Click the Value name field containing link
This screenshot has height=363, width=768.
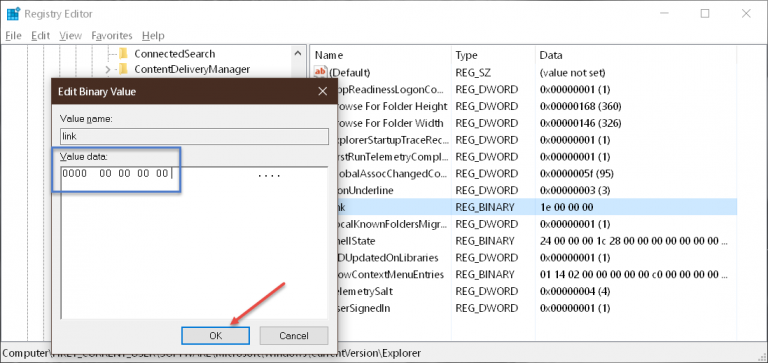tap(194, 136)
